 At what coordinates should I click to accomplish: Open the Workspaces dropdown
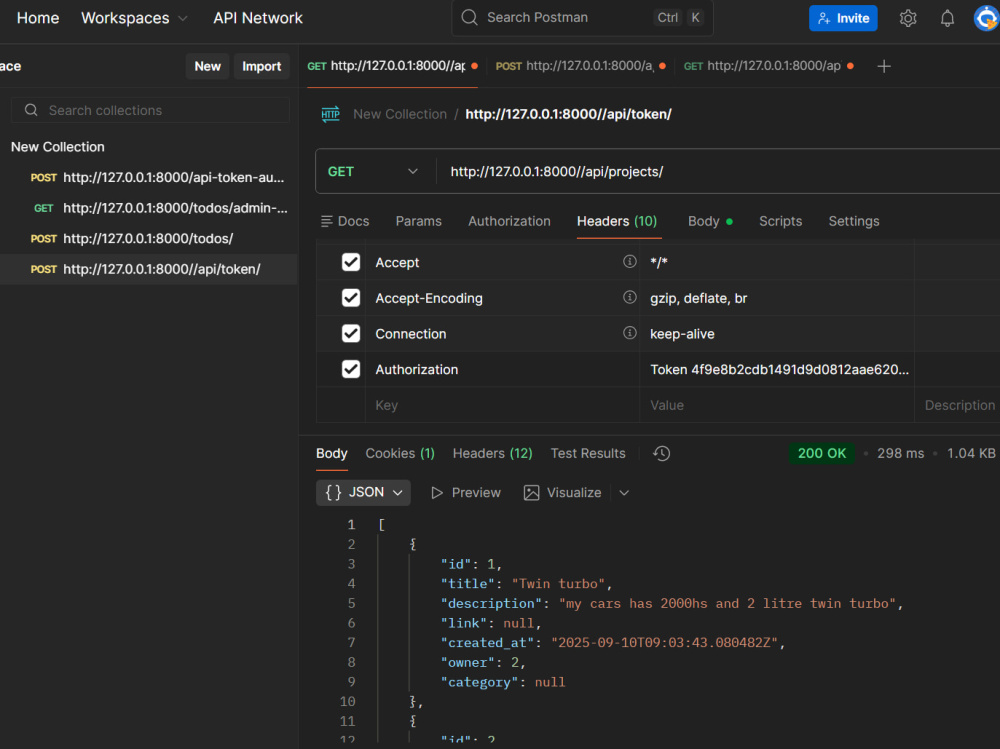134,19
